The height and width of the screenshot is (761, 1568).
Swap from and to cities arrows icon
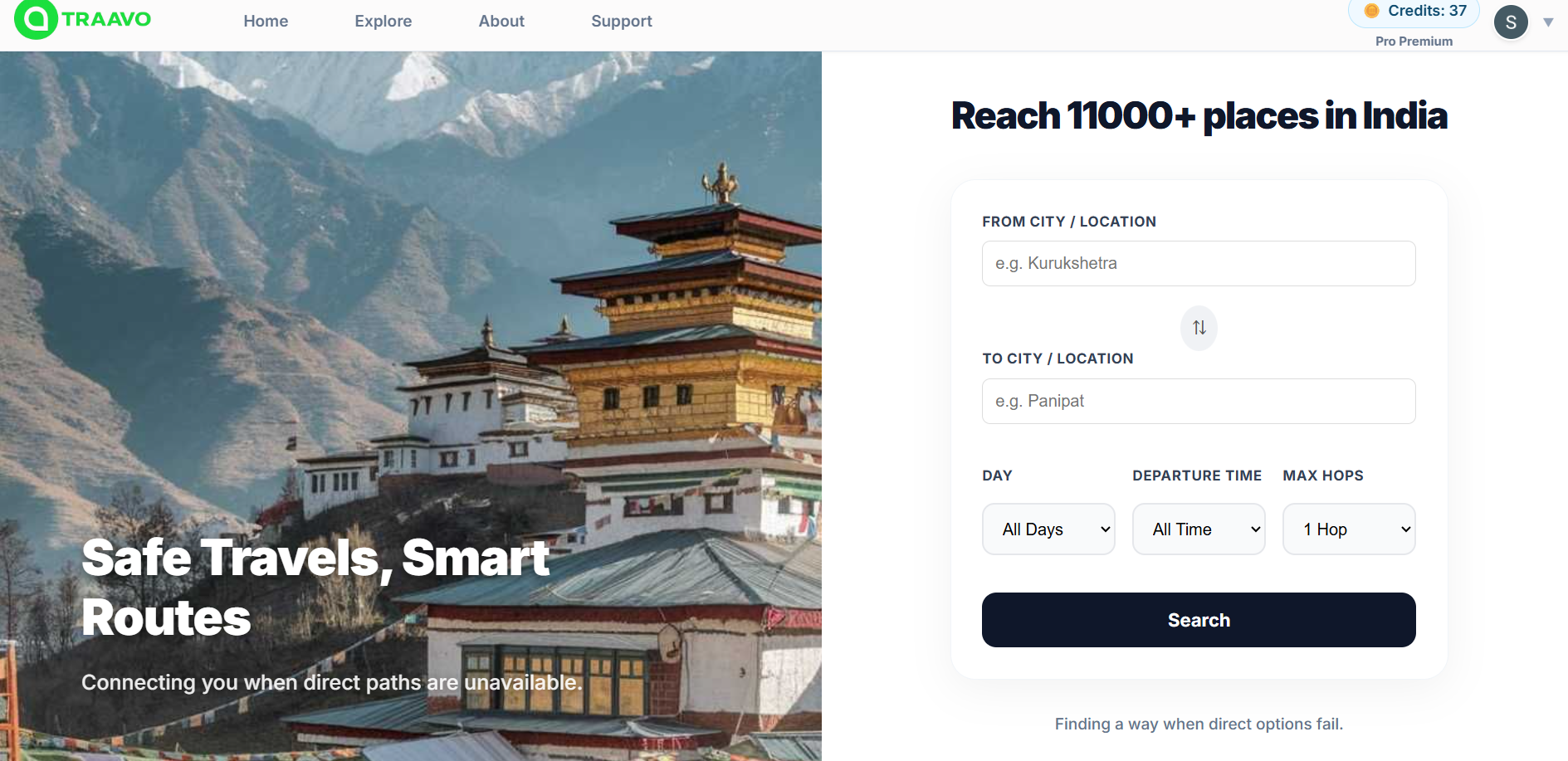[1199, 328]
